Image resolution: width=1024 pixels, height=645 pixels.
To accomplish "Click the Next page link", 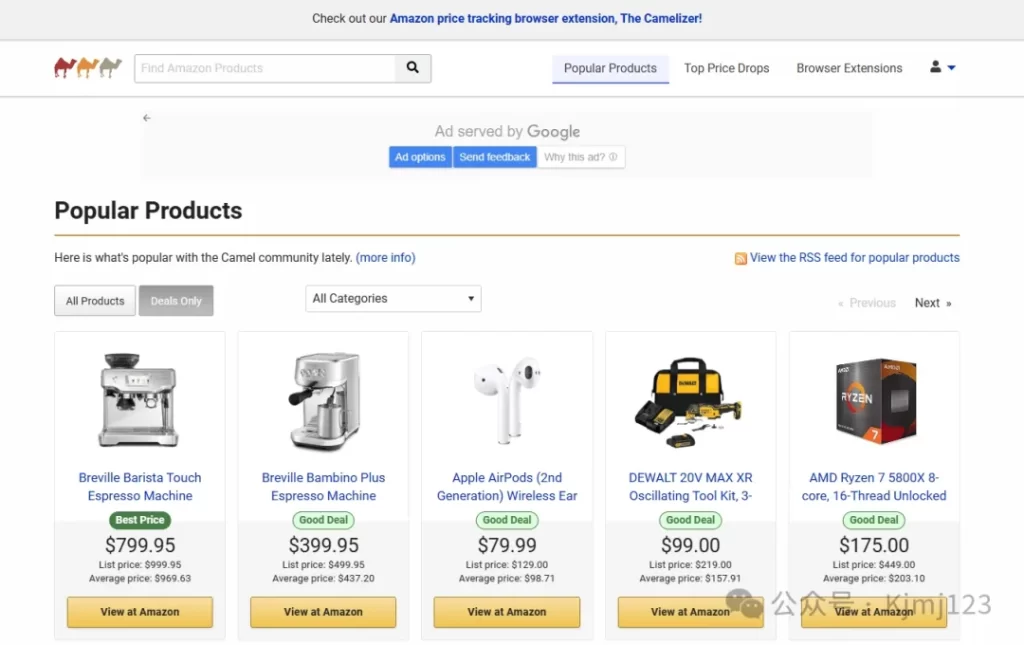I will coord(932,303).
